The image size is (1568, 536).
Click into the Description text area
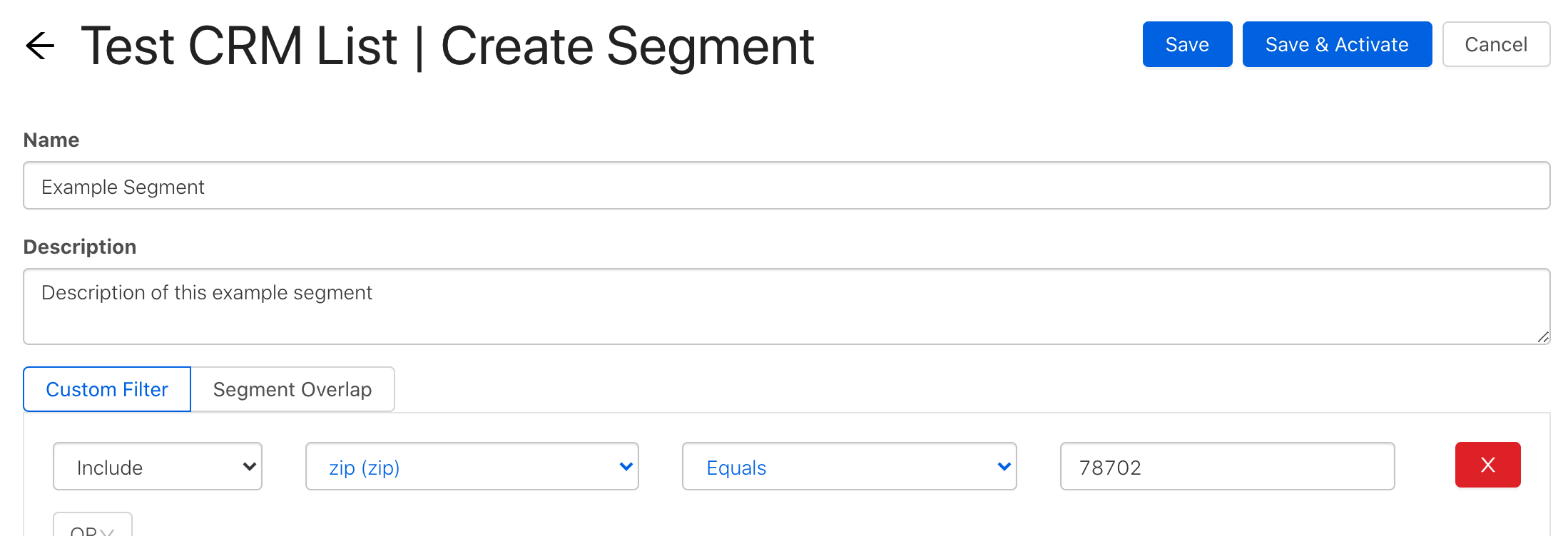pos(786,306)
